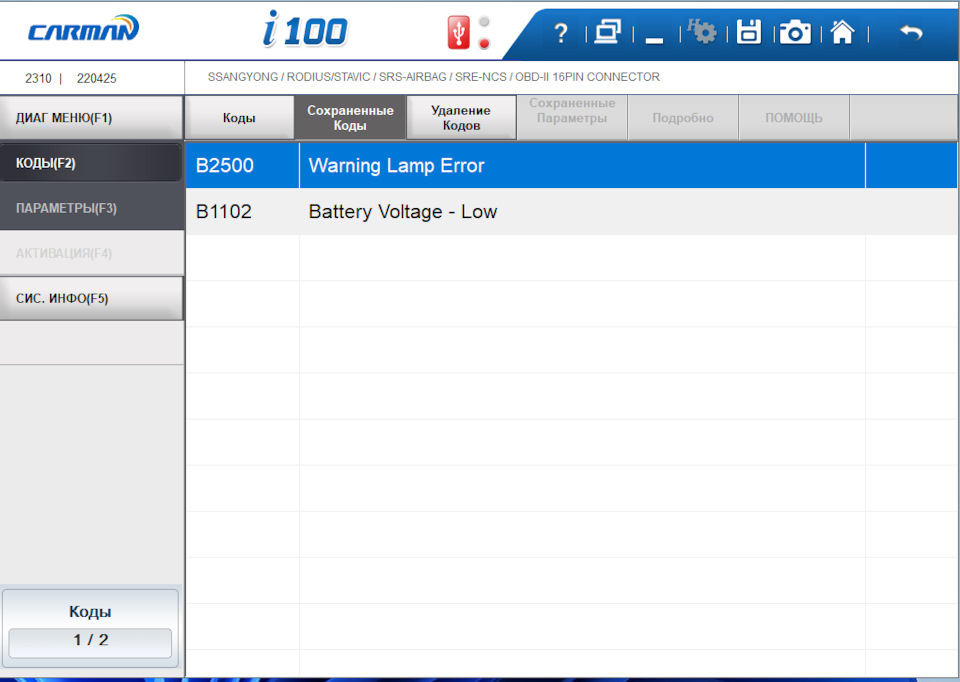Image resolution: width=960 pixels, height=682 pixels.
Task: Go back using the return arrow icon
Action: pyautogui.click(x=911, y=32)
